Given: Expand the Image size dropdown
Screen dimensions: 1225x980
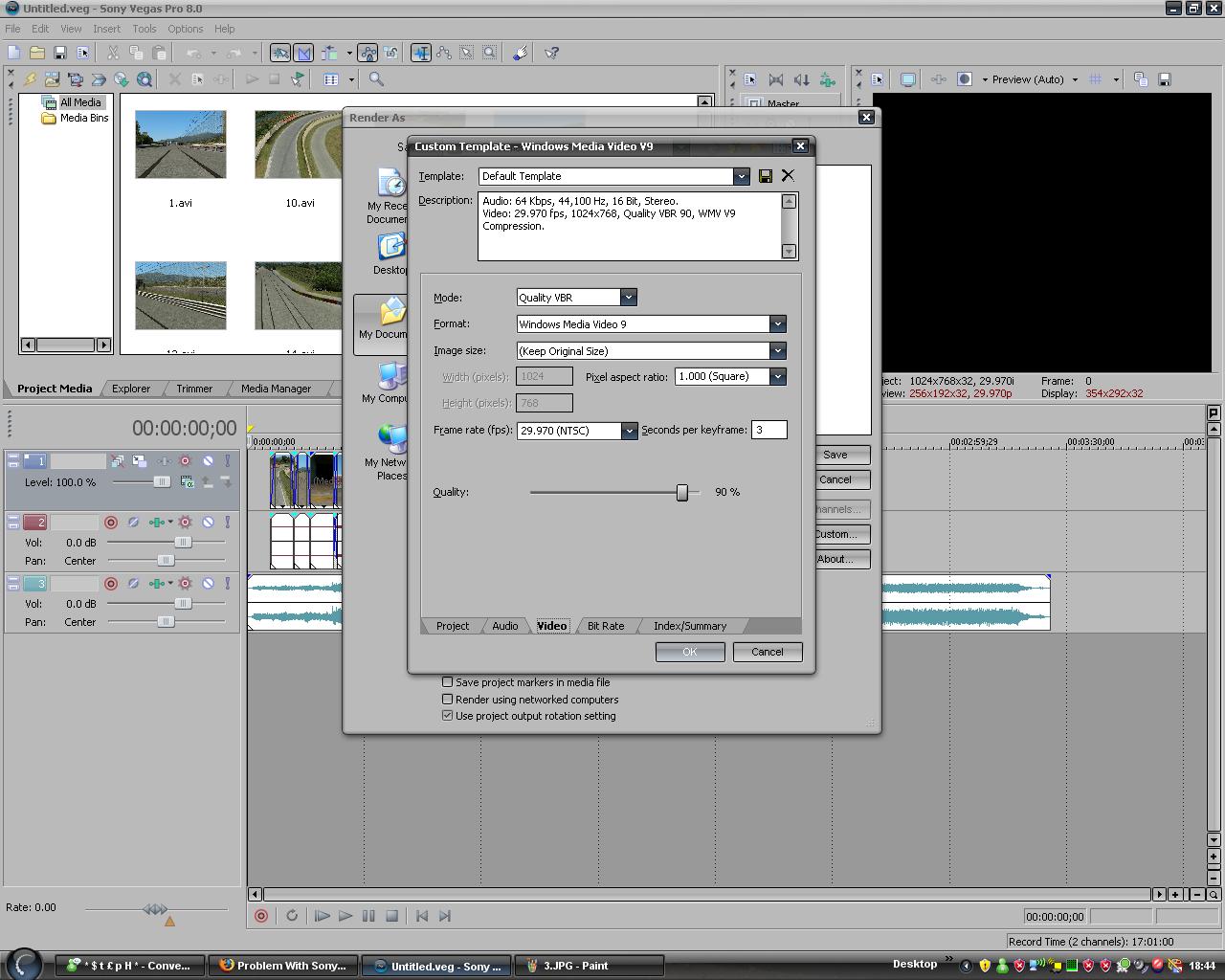Looking at the screenshot, I should coord(777,351).
